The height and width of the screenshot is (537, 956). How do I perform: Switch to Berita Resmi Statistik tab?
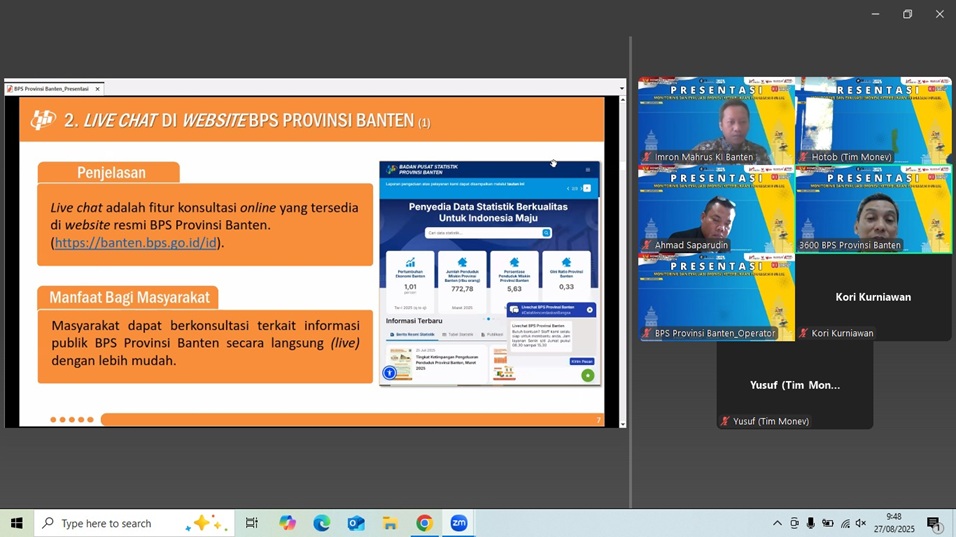tap(413, 335)
